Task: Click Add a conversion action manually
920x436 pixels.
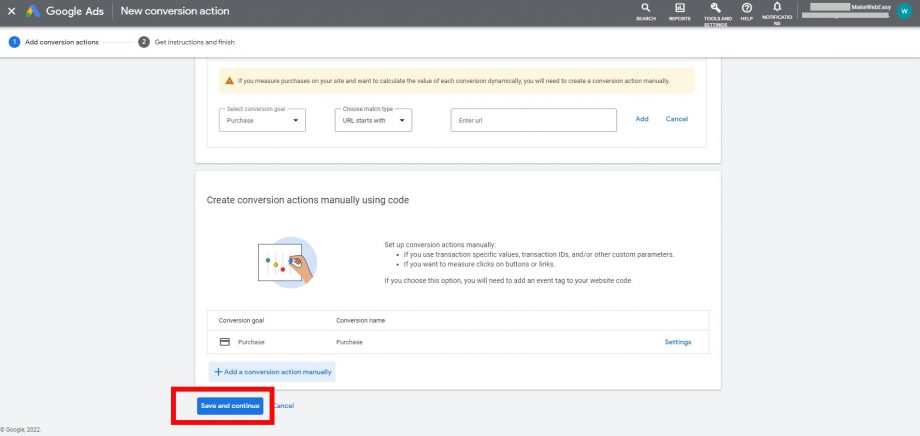Action: tap(272, 371)
